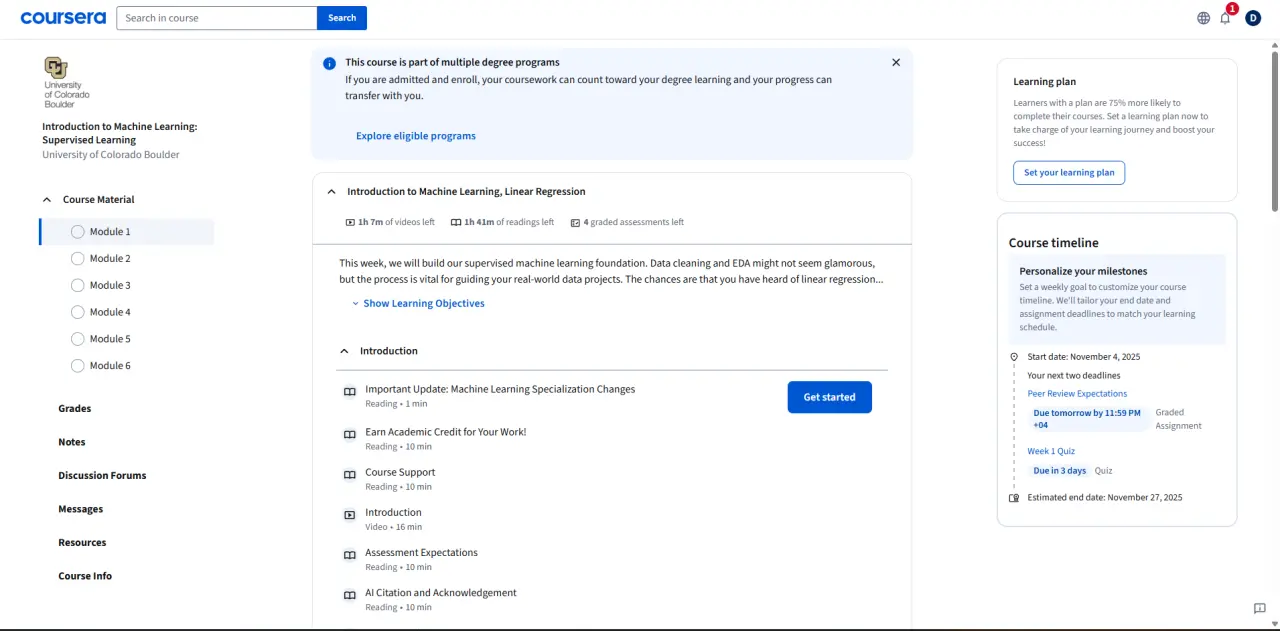
Task: Select Module 3 in course material
Action: tap(127, 286)
